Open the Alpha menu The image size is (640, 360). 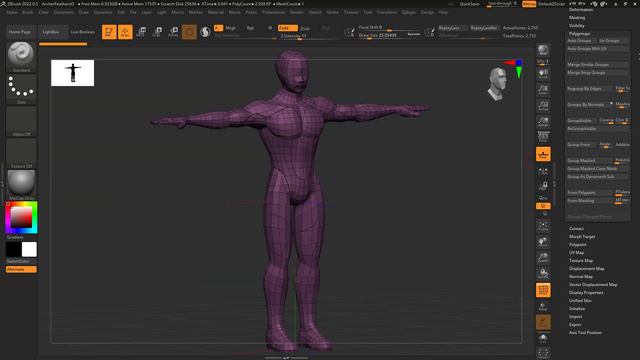11,12
